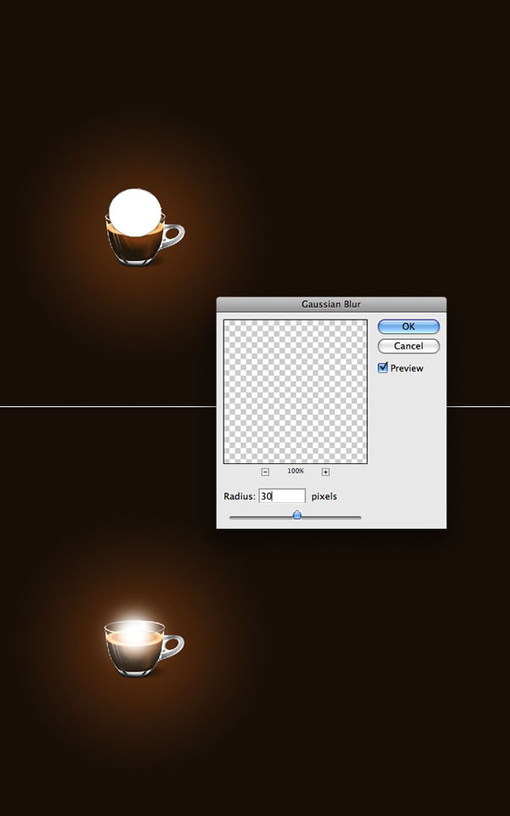
Task: Click the white circle above the upper cup
Action: coord(135,212)
